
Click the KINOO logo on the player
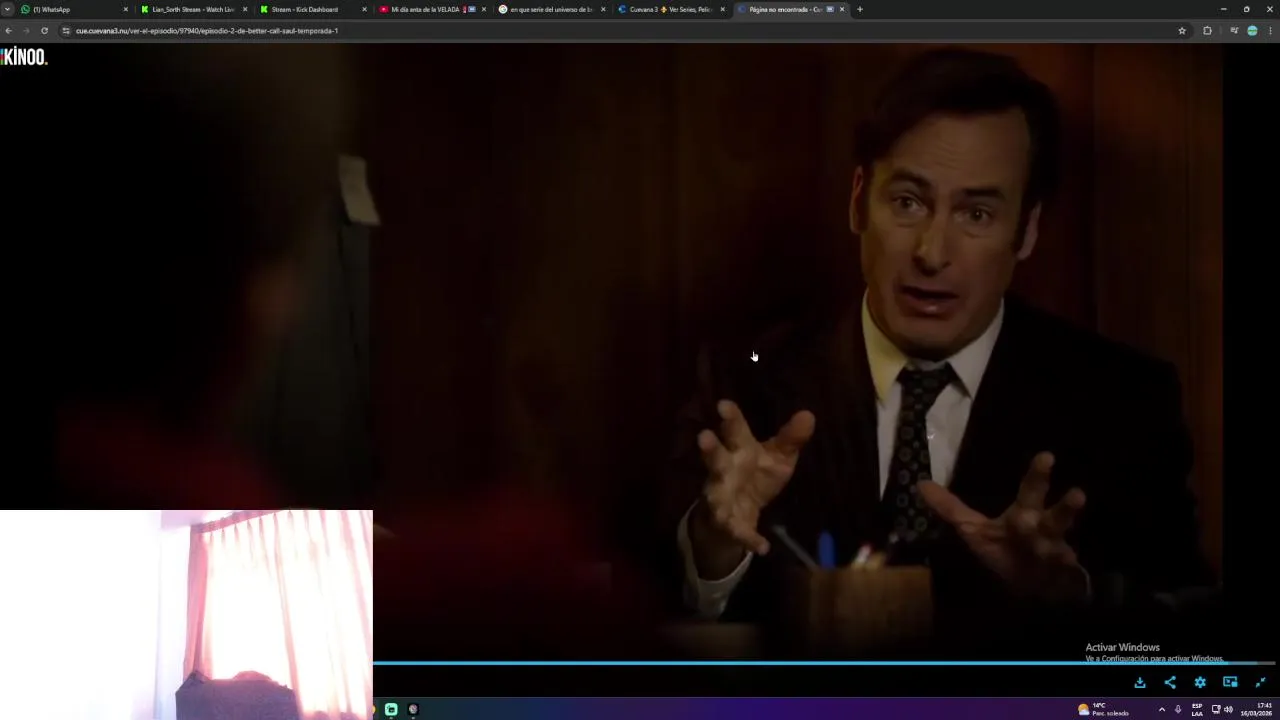24,57
